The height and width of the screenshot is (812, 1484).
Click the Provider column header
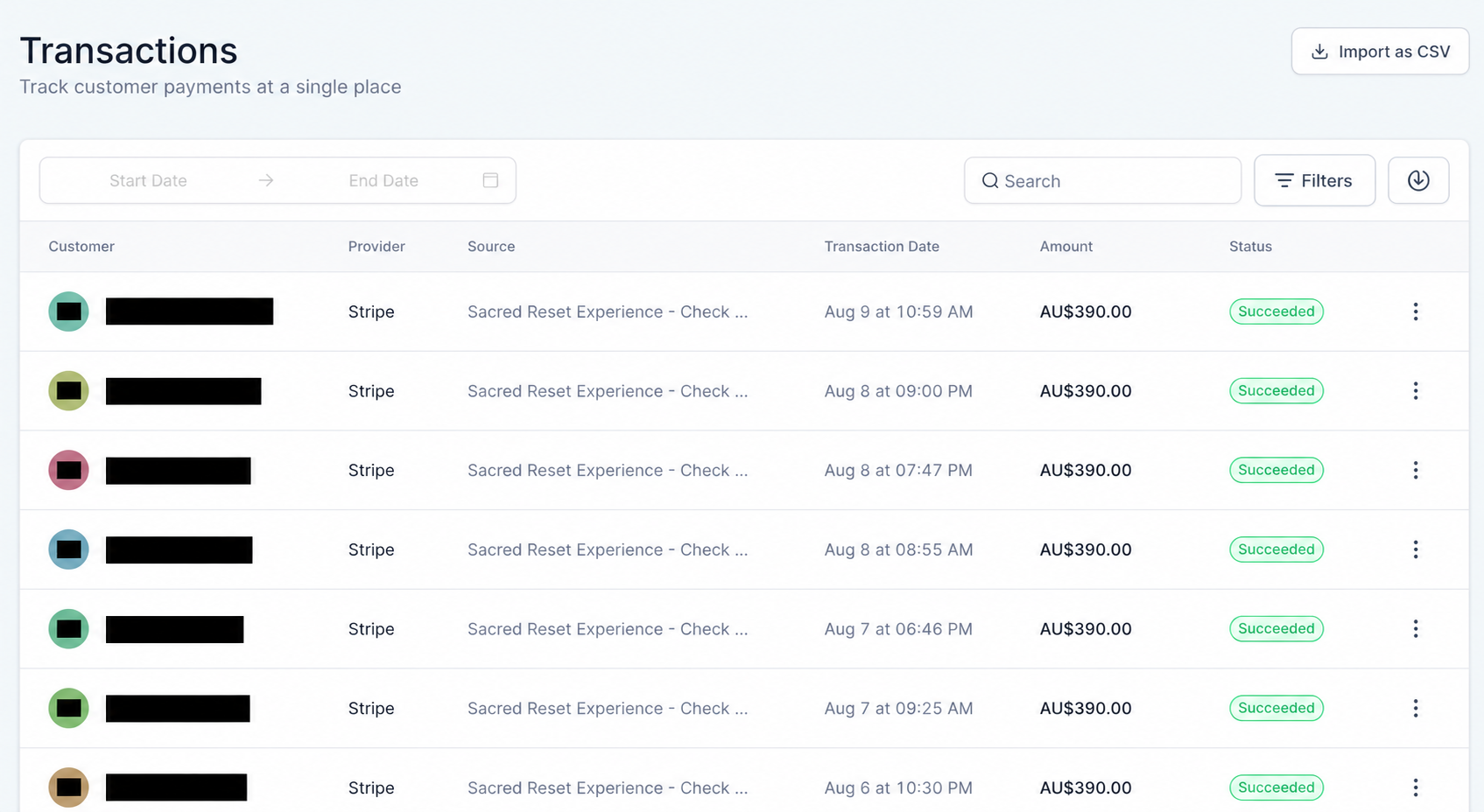pyautogui.click(x=376, y=247)
